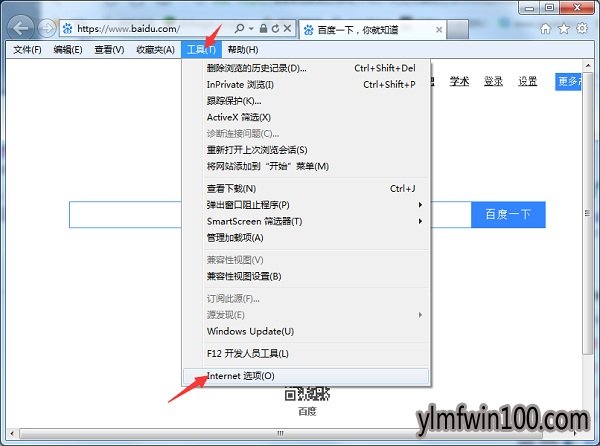
Task: Click the 登录 link
Action: tap(493, 81)
